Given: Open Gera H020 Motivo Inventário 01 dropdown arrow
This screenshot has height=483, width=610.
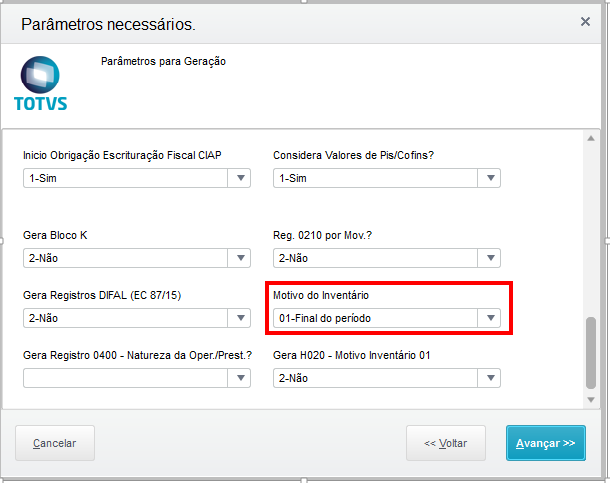Looking at the screenshot, I should tap(490, 378).
